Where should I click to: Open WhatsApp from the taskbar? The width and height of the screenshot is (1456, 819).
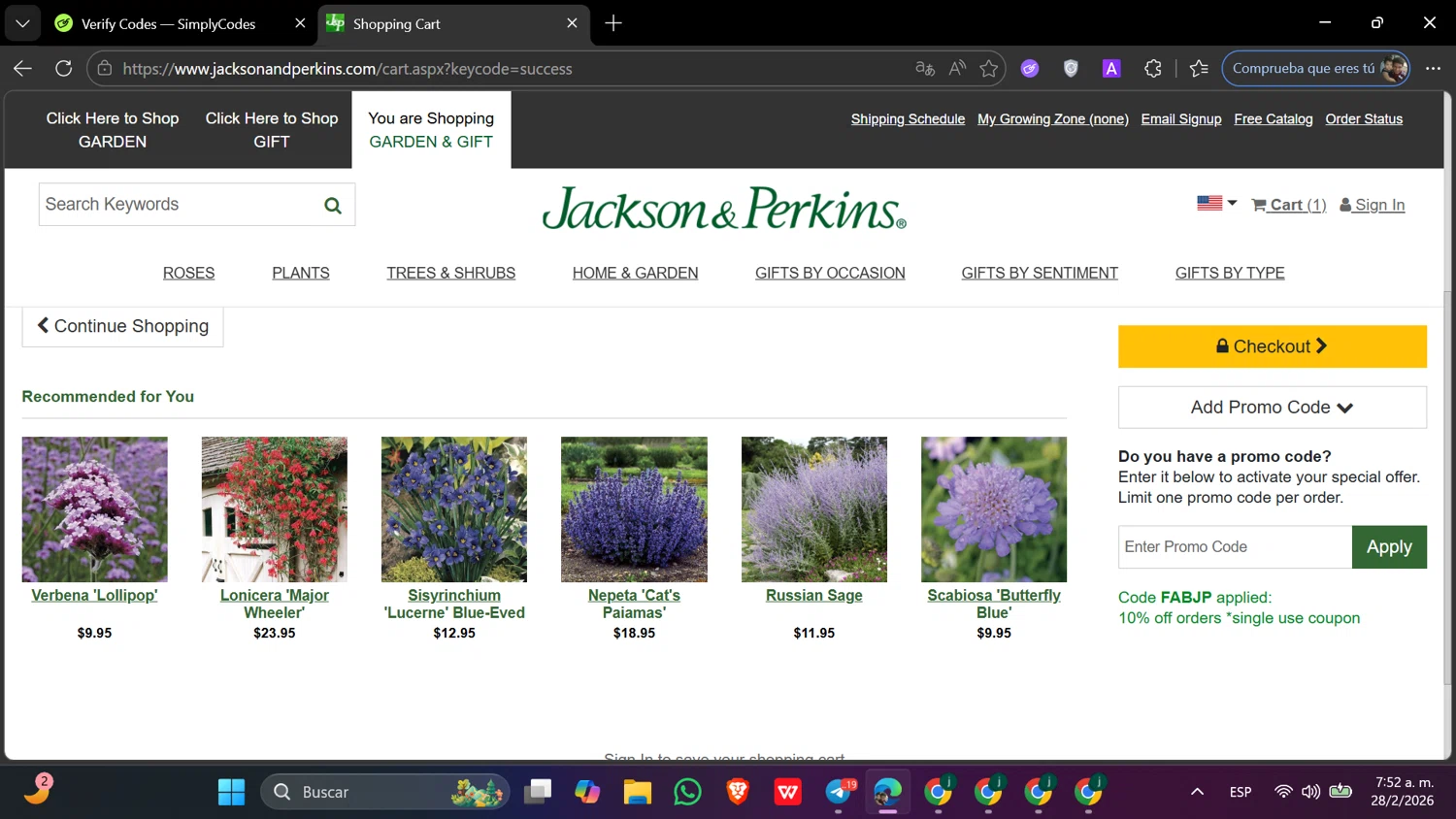tap(687, 793)
